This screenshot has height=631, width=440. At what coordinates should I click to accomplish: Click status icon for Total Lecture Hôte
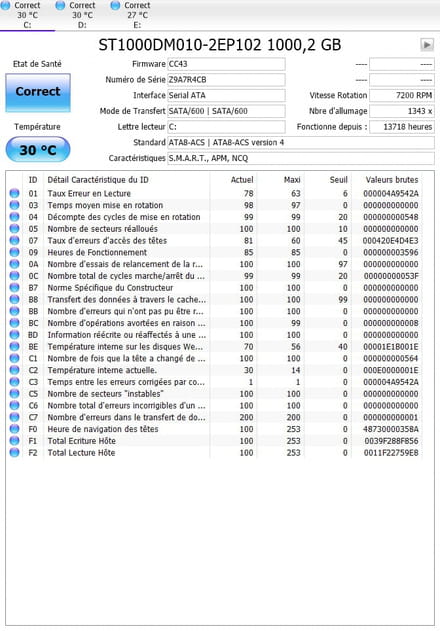(x=14, y=453)
